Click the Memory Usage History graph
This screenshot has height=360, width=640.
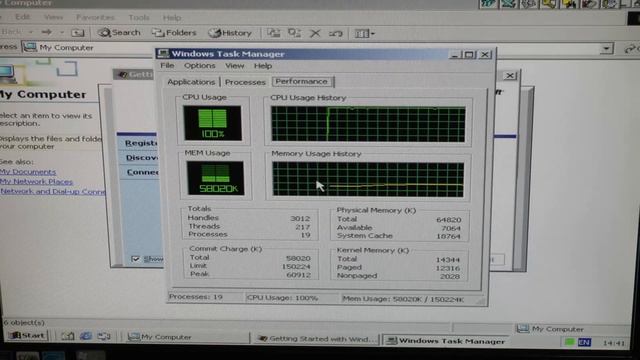click(x=368, y=179)
